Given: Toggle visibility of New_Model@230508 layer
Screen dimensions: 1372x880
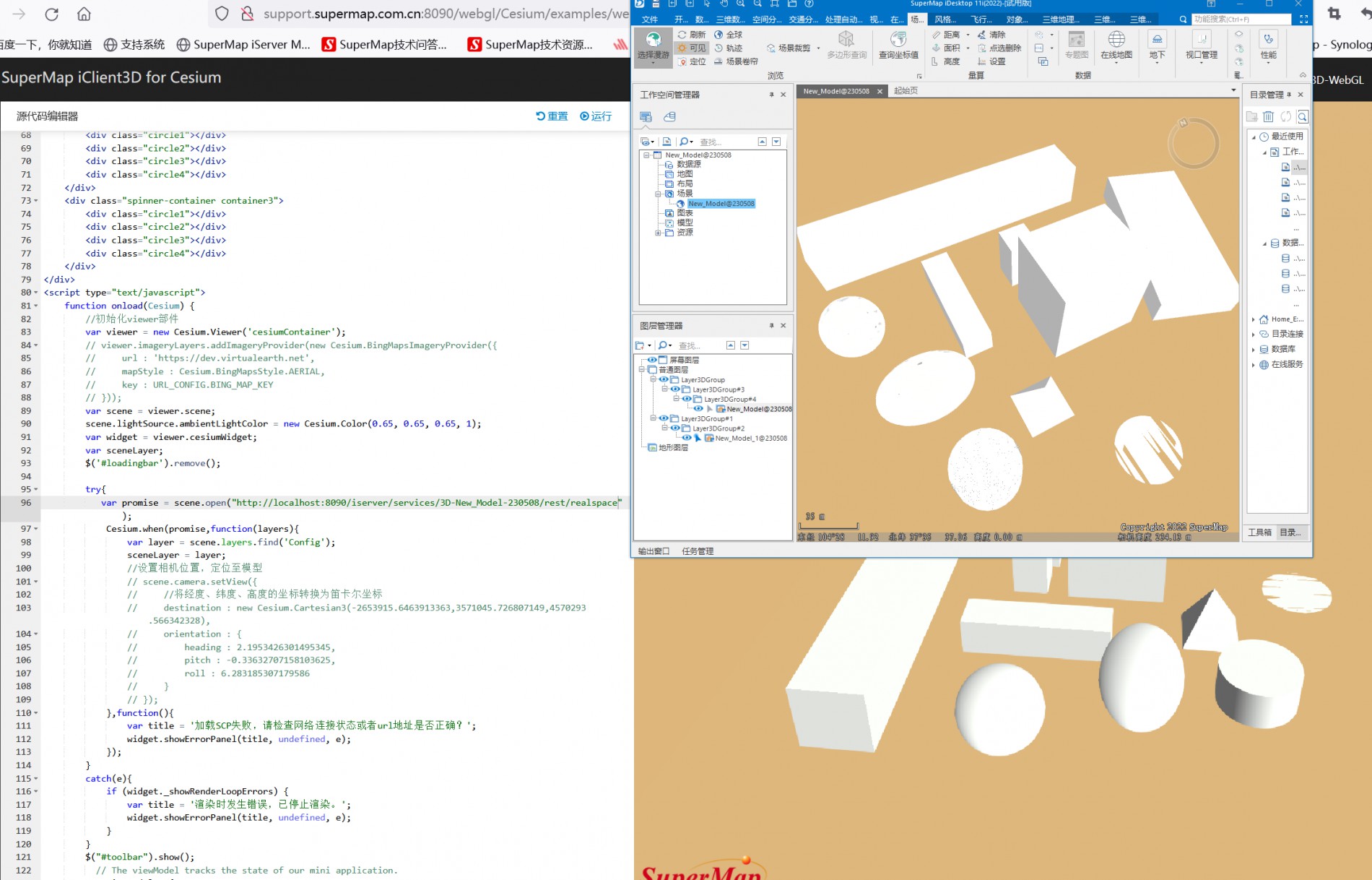Looking at the screenshot, I should coord(698,409).
